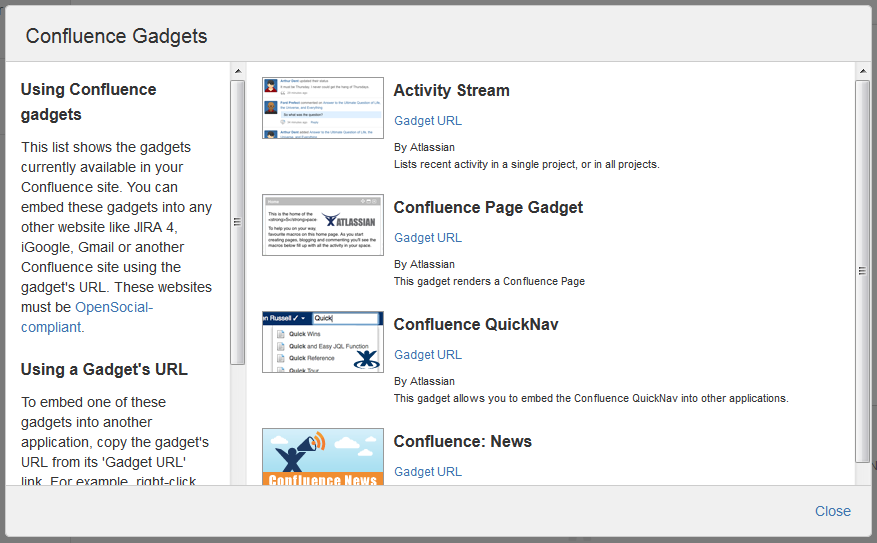Click 'This gadget renders a Confluence Page' text
This screenshot has height=543, width=877.
point(489,281)
